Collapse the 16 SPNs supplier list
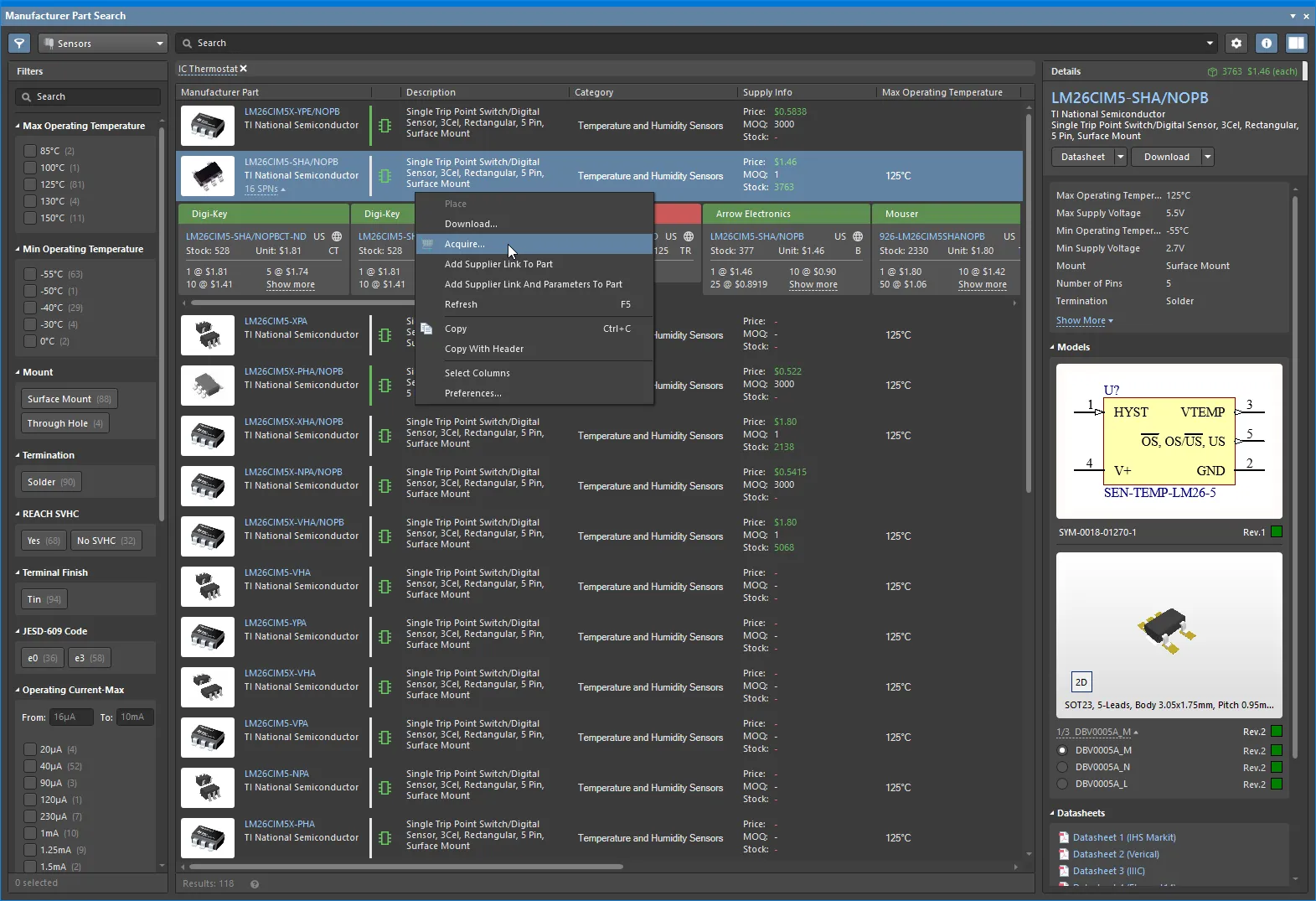The width and height of the screenshot is (1316, 901). (x=265, y=189)
